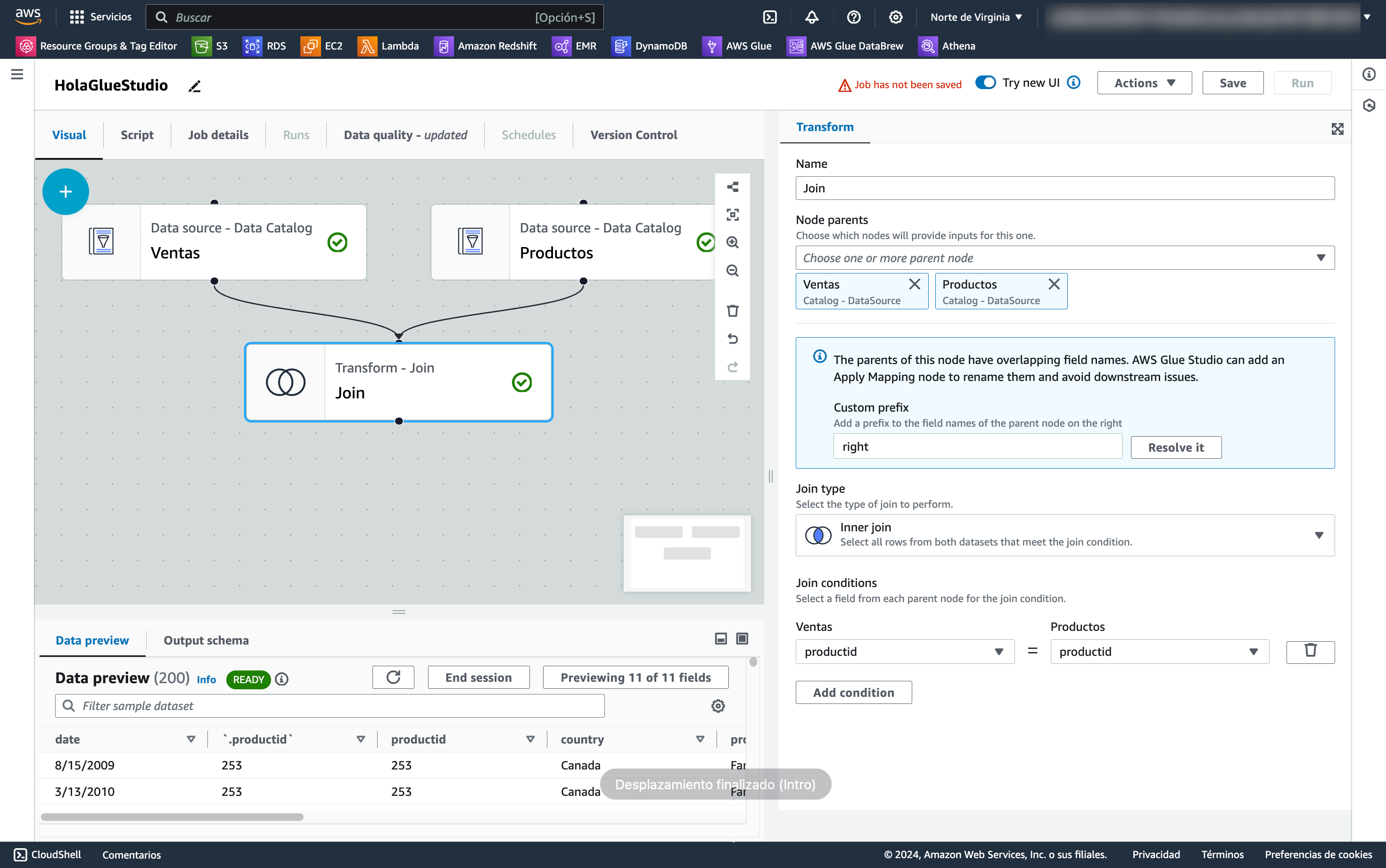Open the AWS home logo
Viewport: 1386px width, 868px height.
pyautogui.click(x=28, y=17)
